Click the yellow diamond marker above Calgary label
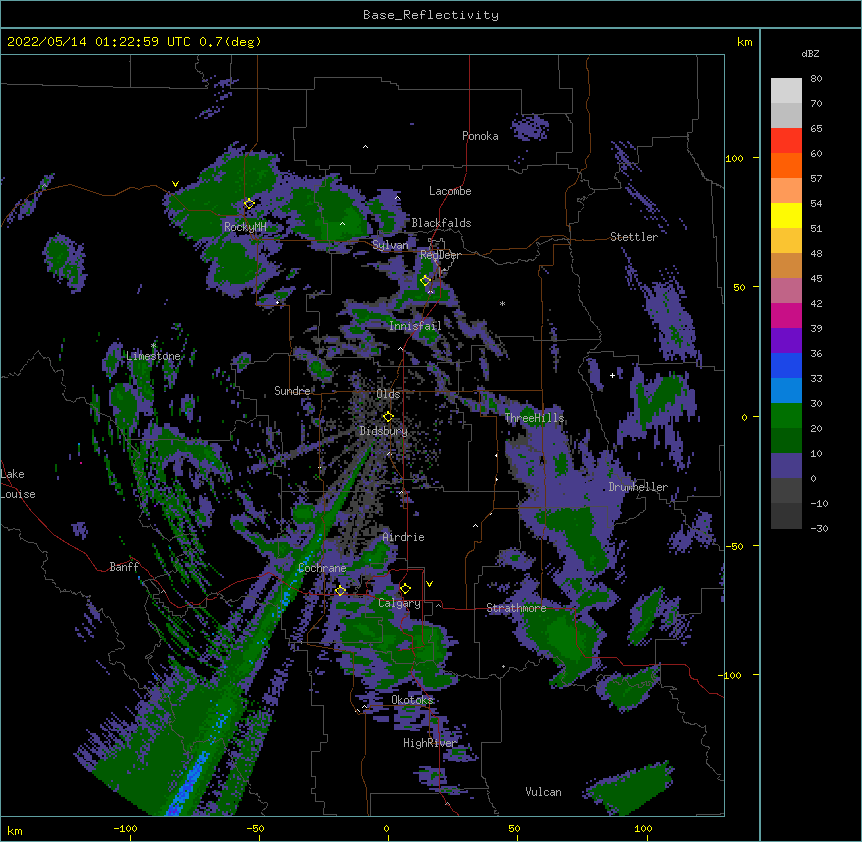The width and height of the screenshot is (862, 842). coord(405,589)
